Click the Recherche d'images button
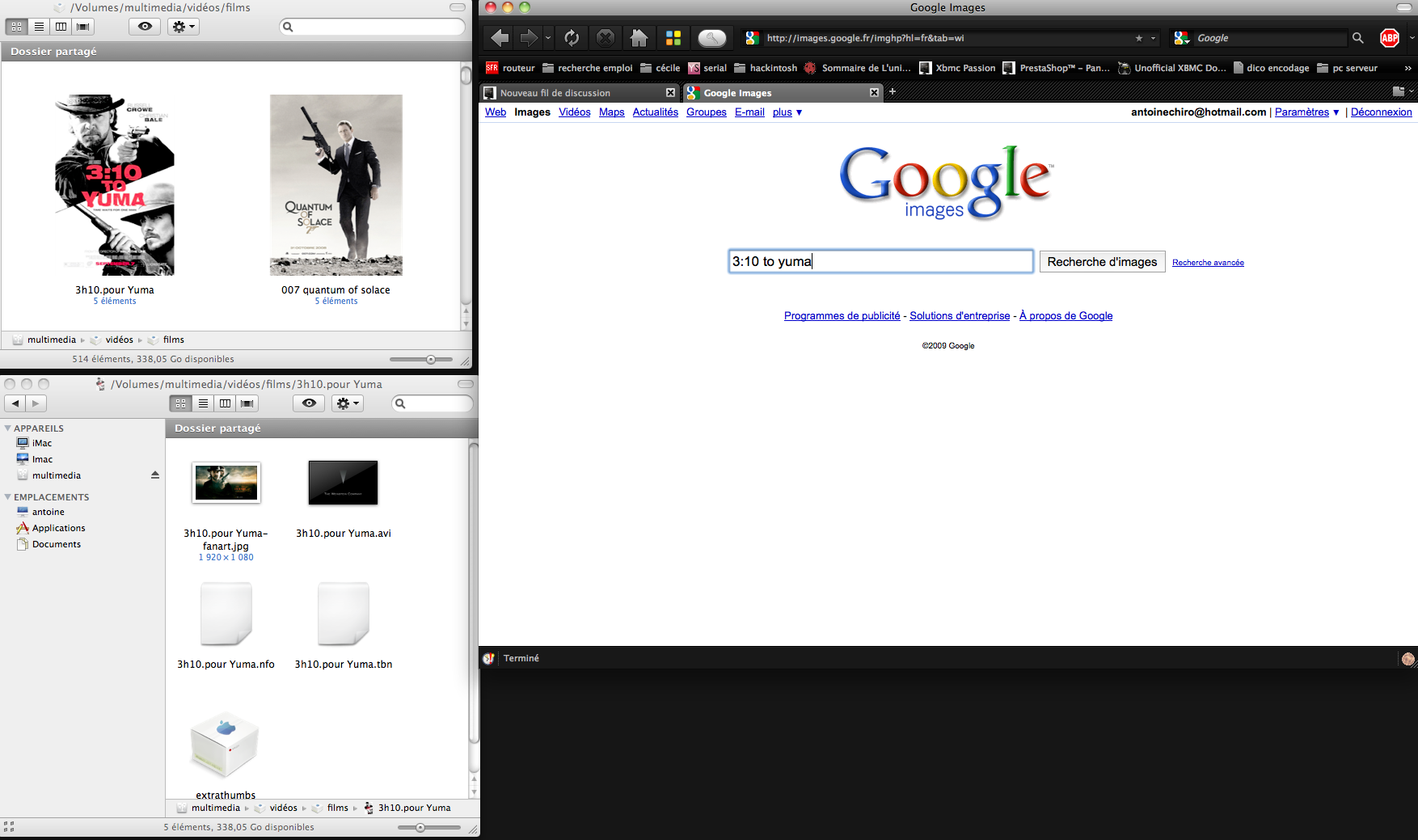This screenshot has width=1418, height=840. tap(1102, 262)
